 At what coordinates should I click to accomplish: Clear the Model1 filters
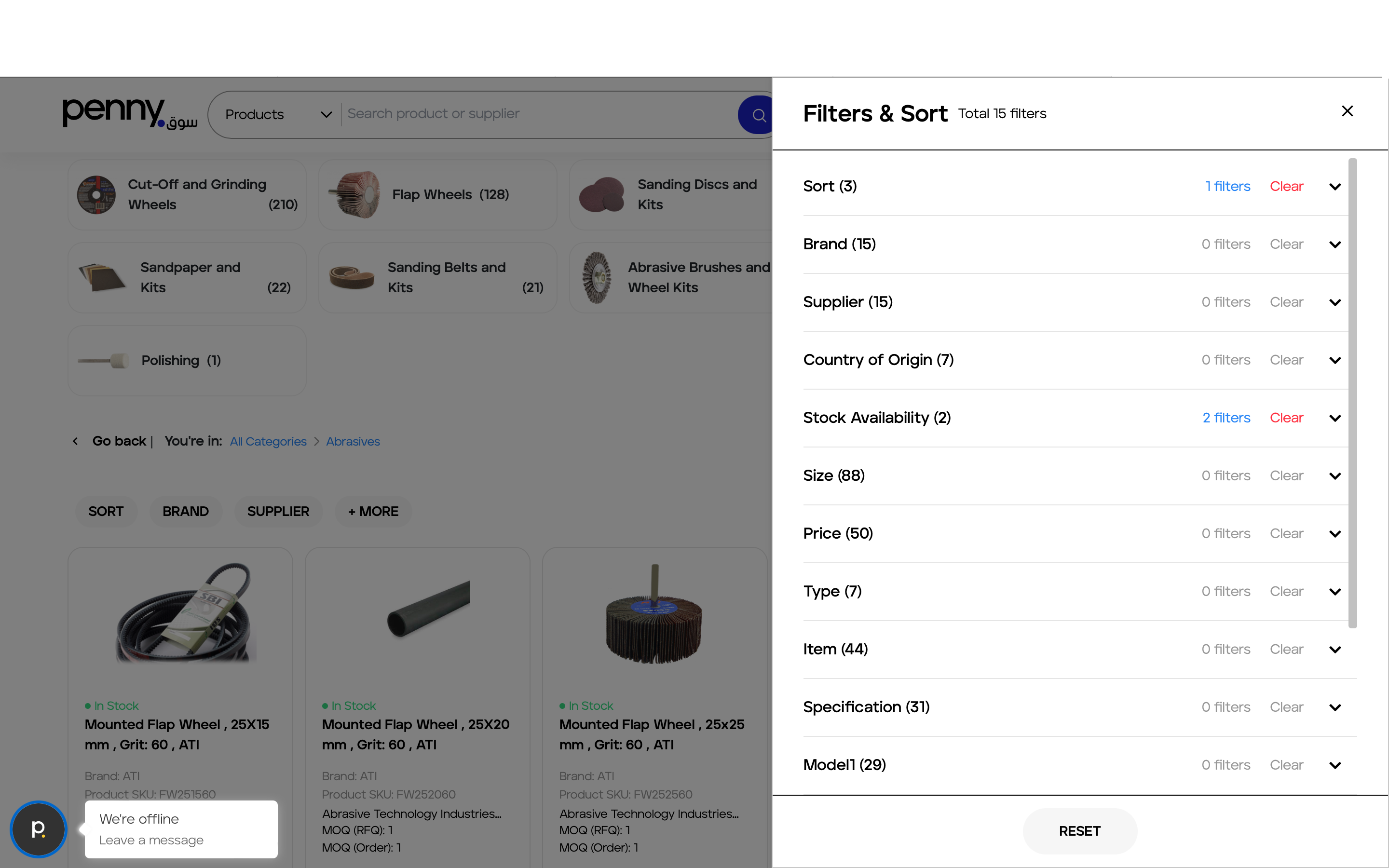click(x=1286, y=765)
